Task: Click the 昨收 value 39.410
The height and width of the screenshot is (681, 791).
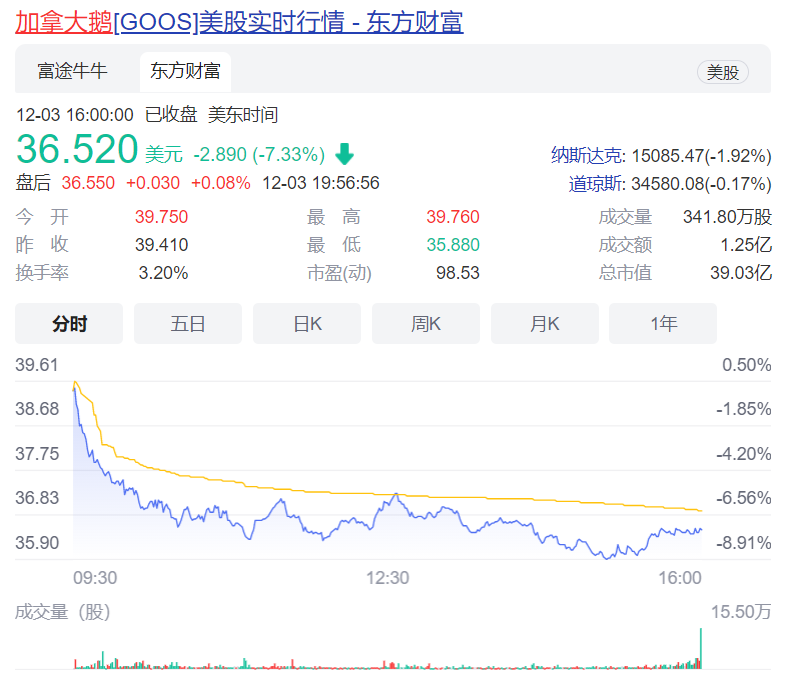Action: 161,245
